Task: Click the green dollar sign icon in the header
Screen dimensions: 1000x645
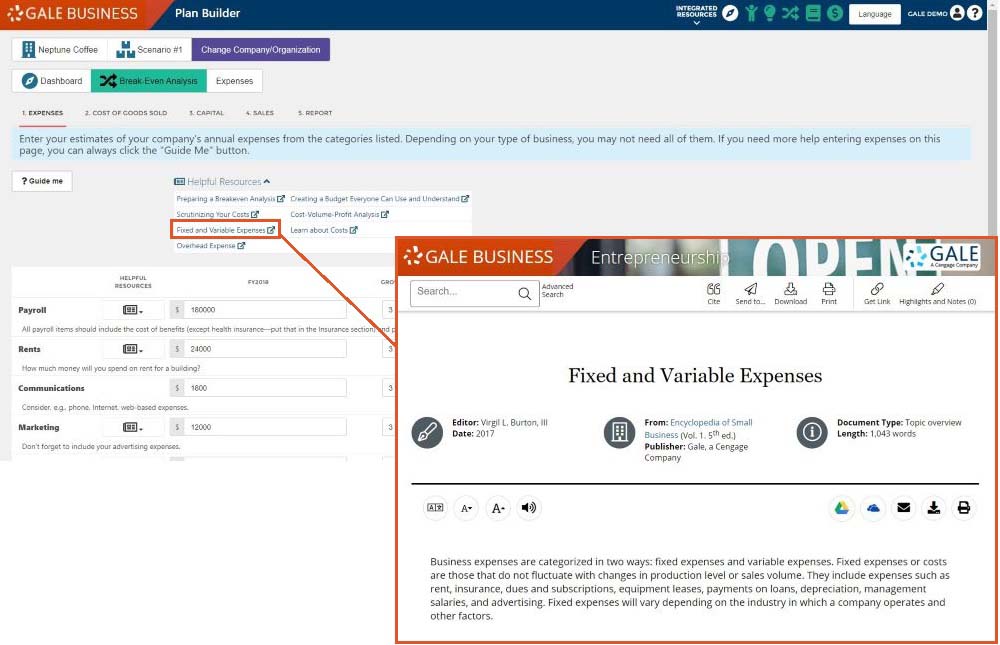Action: (x=835, y=13)
